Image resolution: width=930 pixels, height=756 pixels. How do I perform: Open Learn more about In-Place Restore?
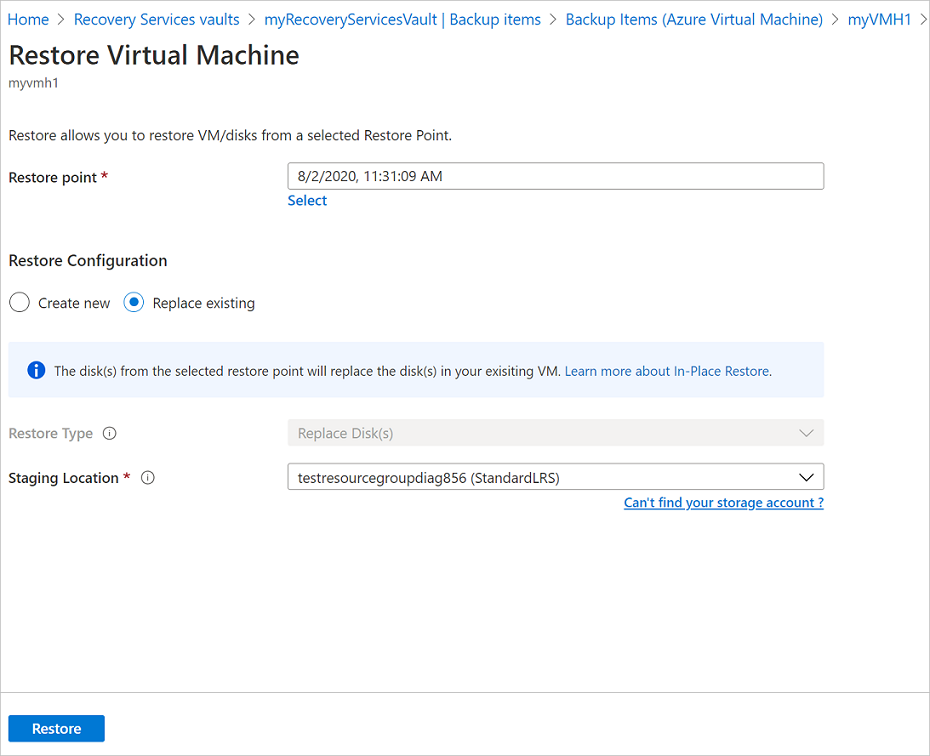pyautogui.click(x=666, y=370)
